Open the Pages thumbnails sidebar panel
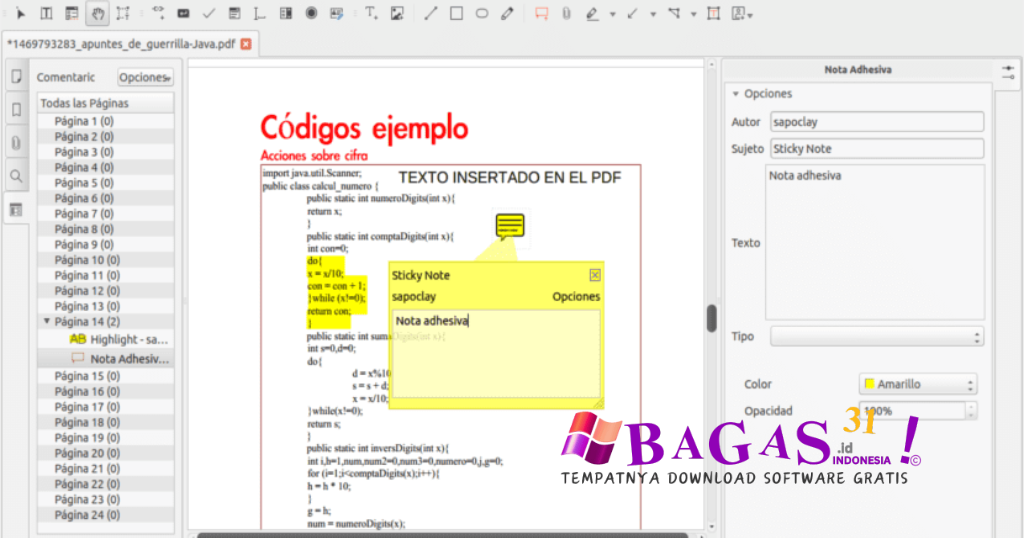This screenshot has width=1024, height=538. click(x=17, y=77)
